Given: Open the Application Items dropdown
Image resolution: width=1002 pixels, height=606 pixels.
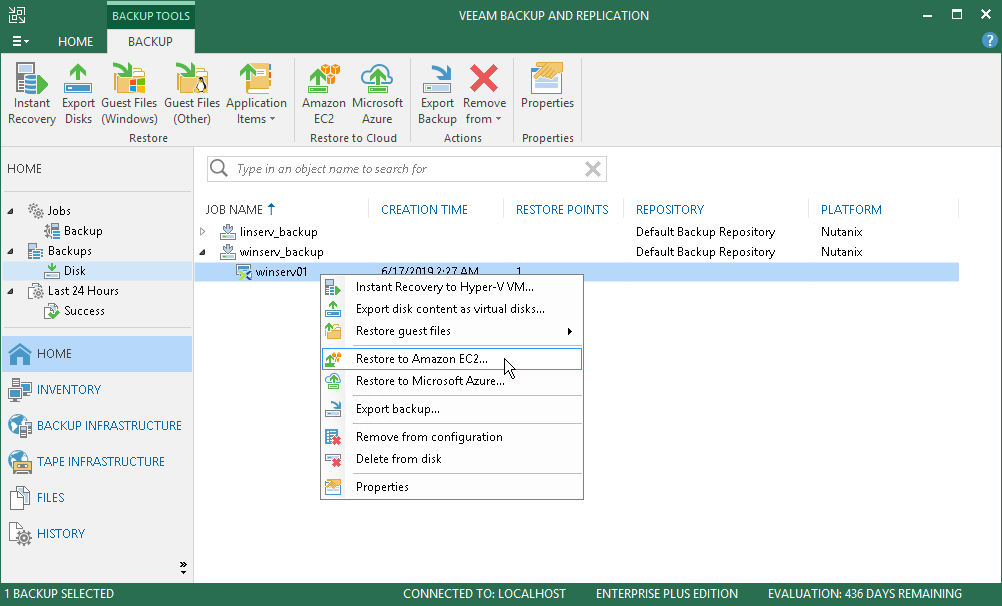Looking at the screenshot, I should click(x=256, y=93).
